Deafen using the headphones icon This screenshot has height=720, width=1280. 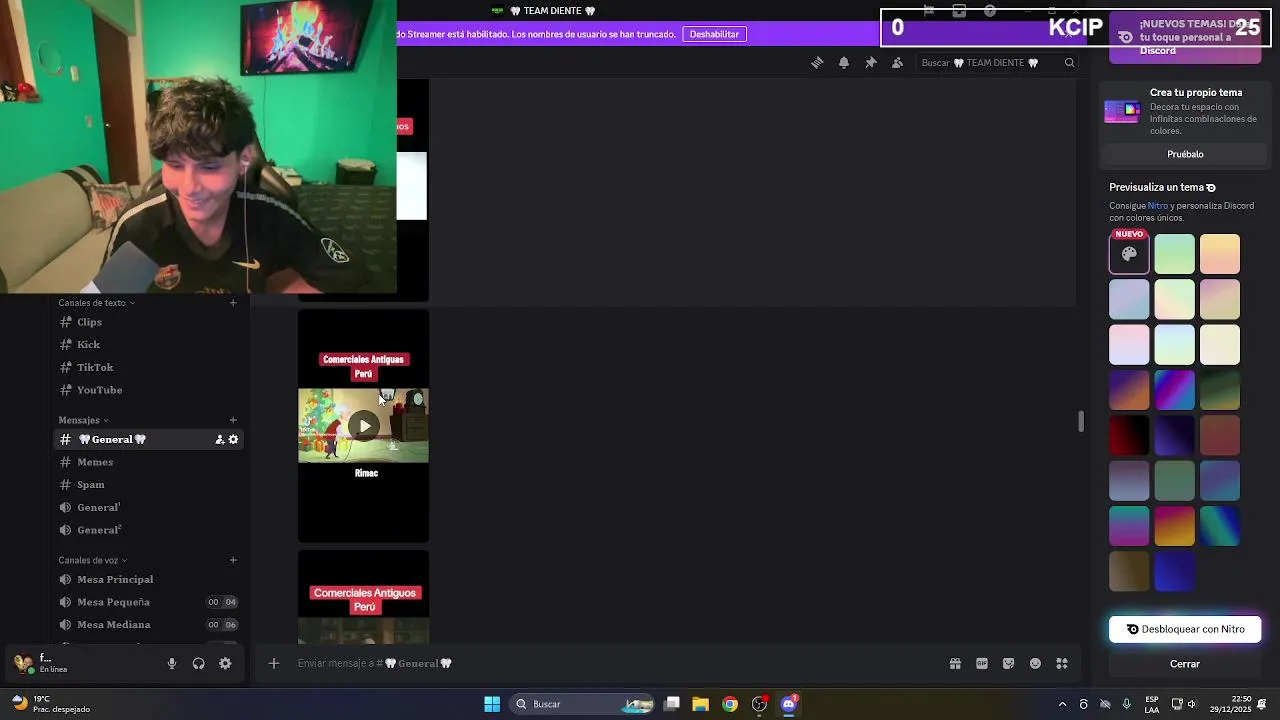[198, 663]
